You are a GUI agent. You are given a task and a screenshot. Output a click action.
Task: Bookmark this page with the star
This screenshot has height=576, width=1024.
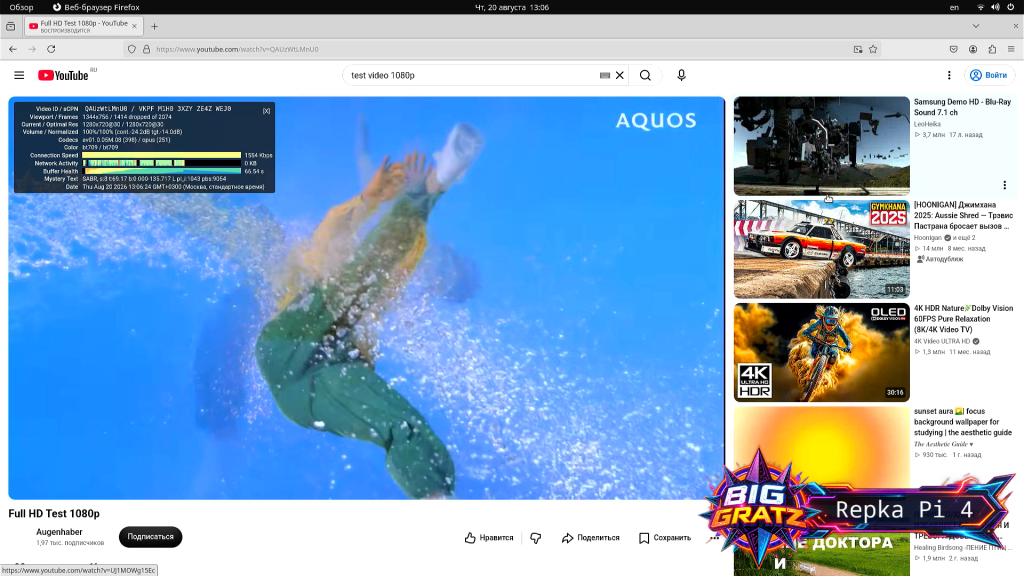point(873,49)
